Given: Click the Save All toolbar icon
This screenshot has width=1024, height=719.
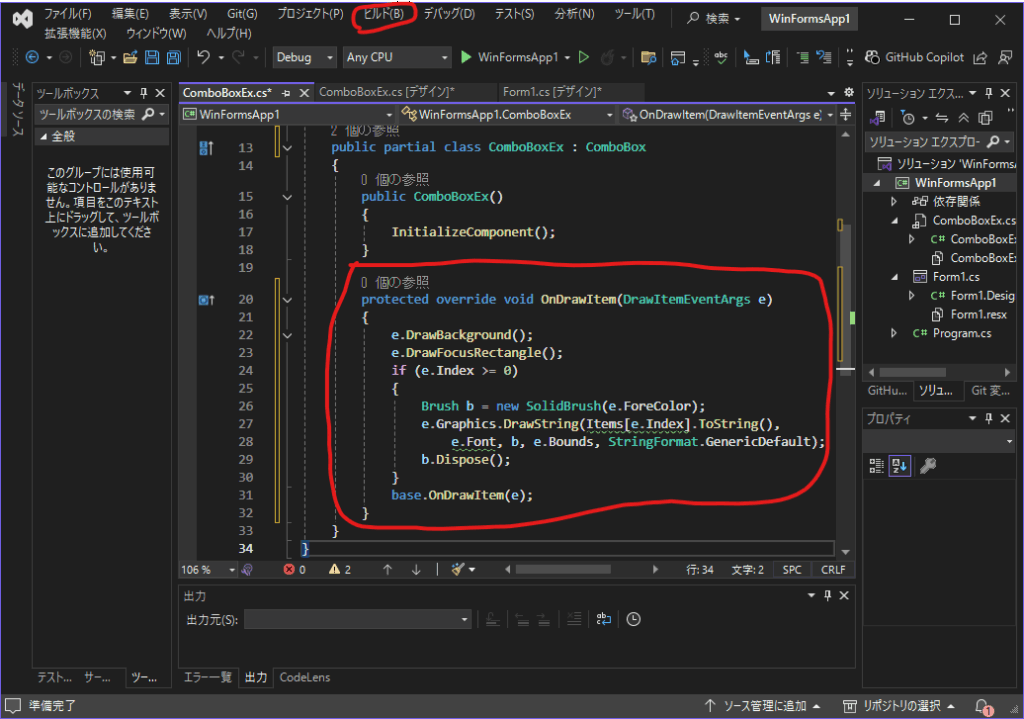Looking at the screenshot, I should 174,58.
